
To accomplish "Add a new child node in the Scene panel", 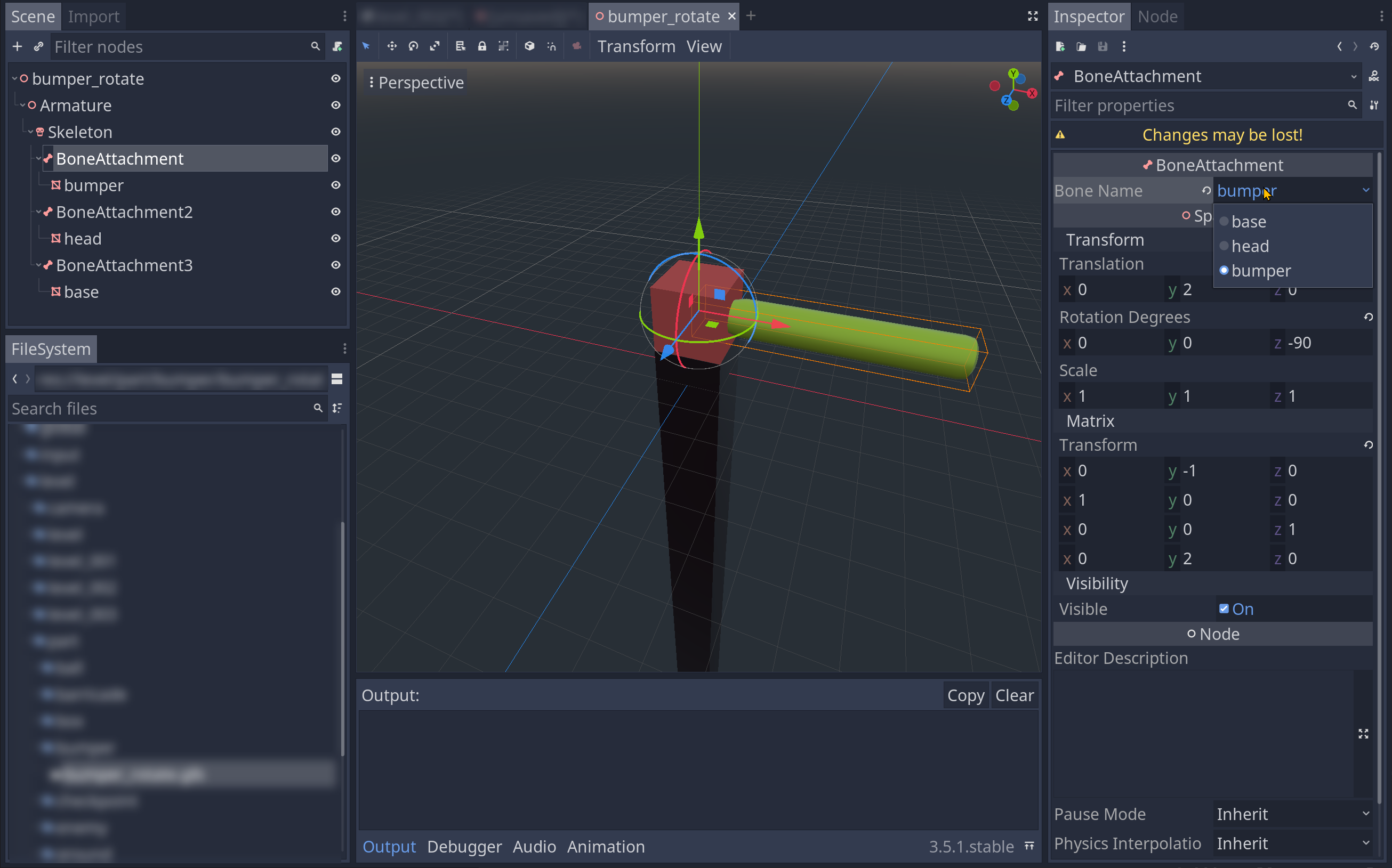I will pos(17,46).
